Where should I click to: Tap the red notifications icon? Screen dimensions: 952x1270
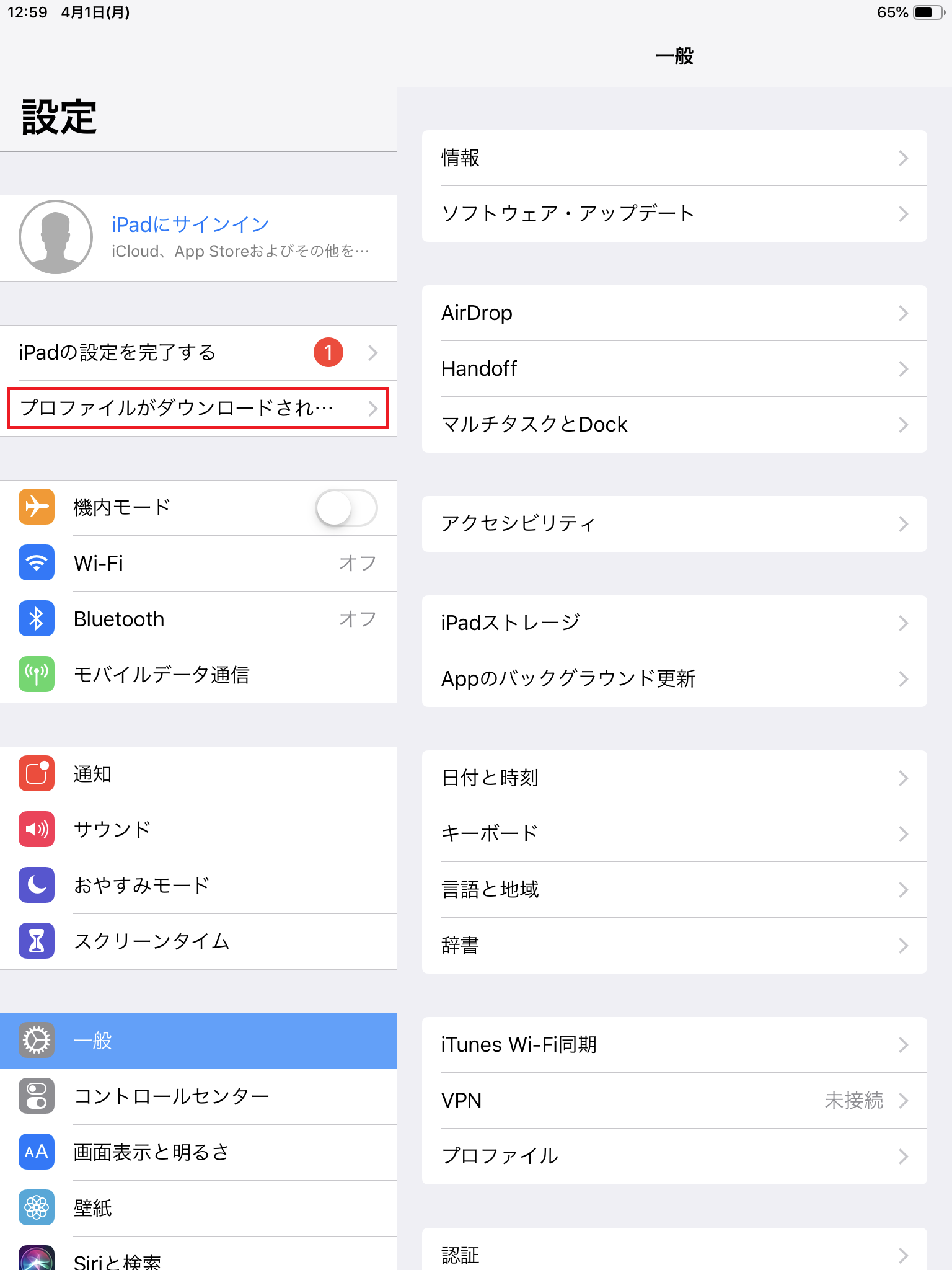[x=37, y=773]
